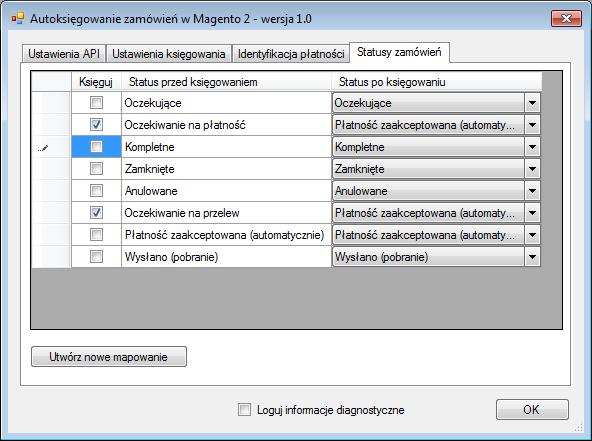Click the Anulowane status-before cell
592x441 pixels.
click(226, 191)
